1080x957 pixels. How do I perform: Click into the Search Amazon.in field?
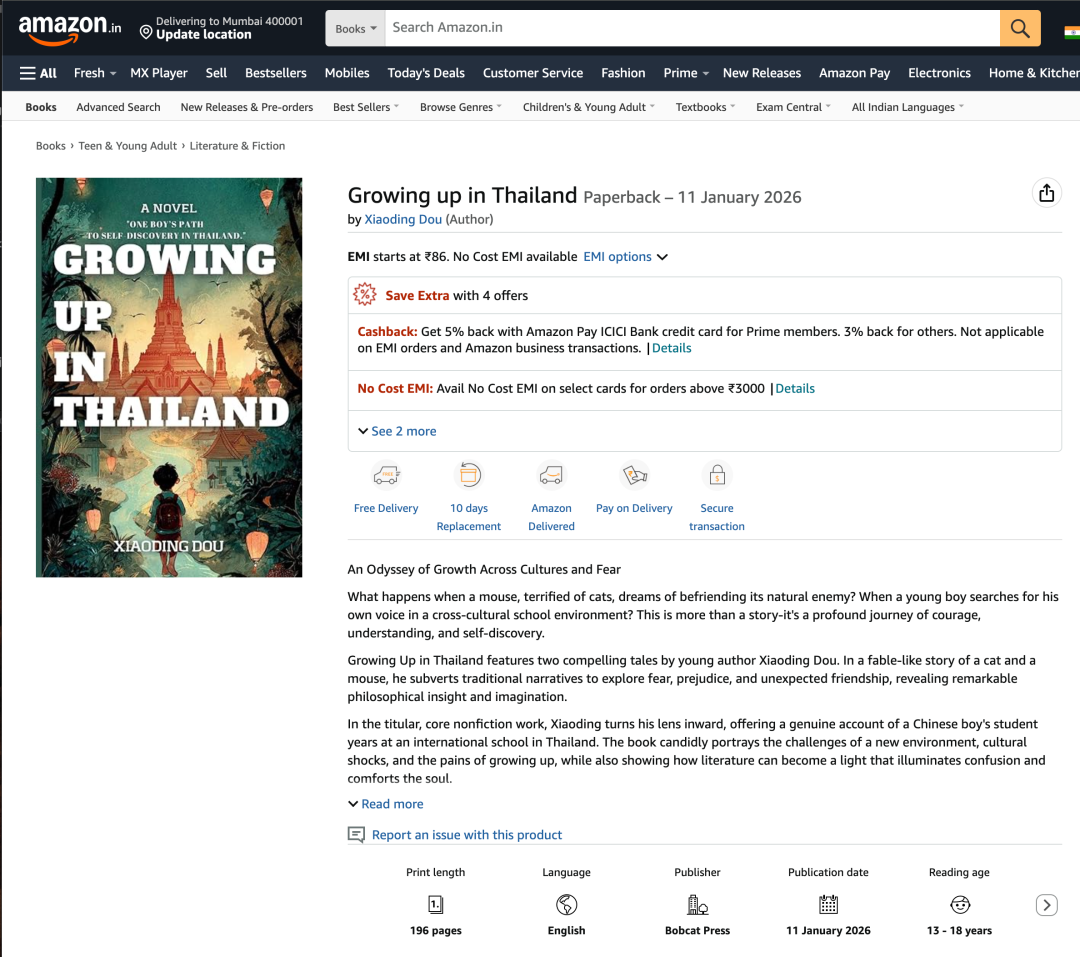point(692,28)
